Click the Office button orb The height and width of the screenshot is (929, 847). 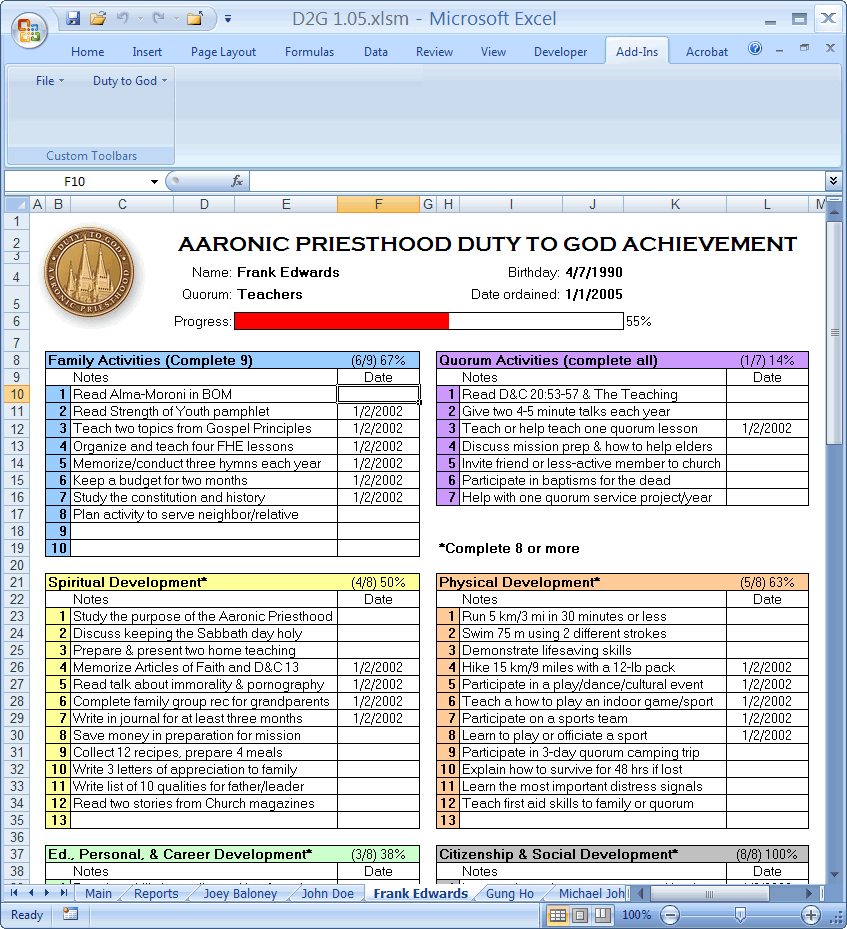pos(29,30)
